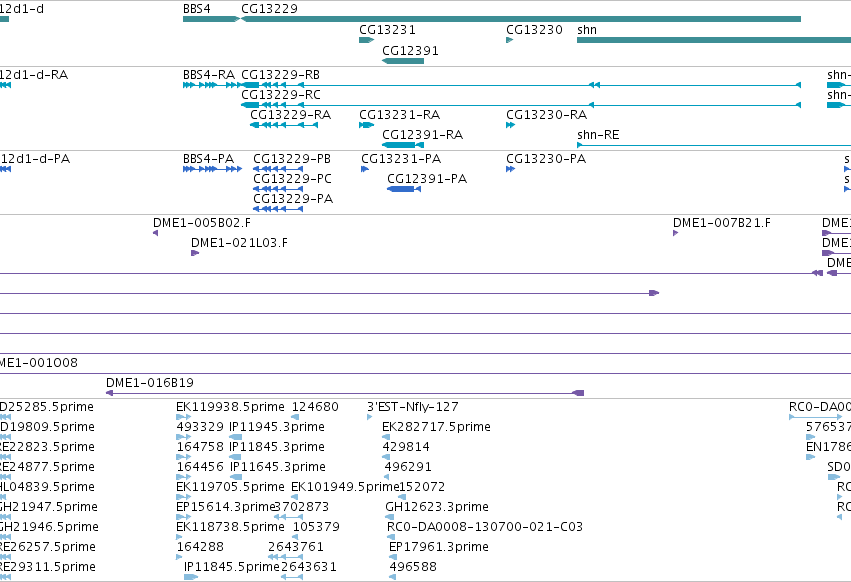Click the CG13230-PA protein arrows

click(x=510, y=169)
